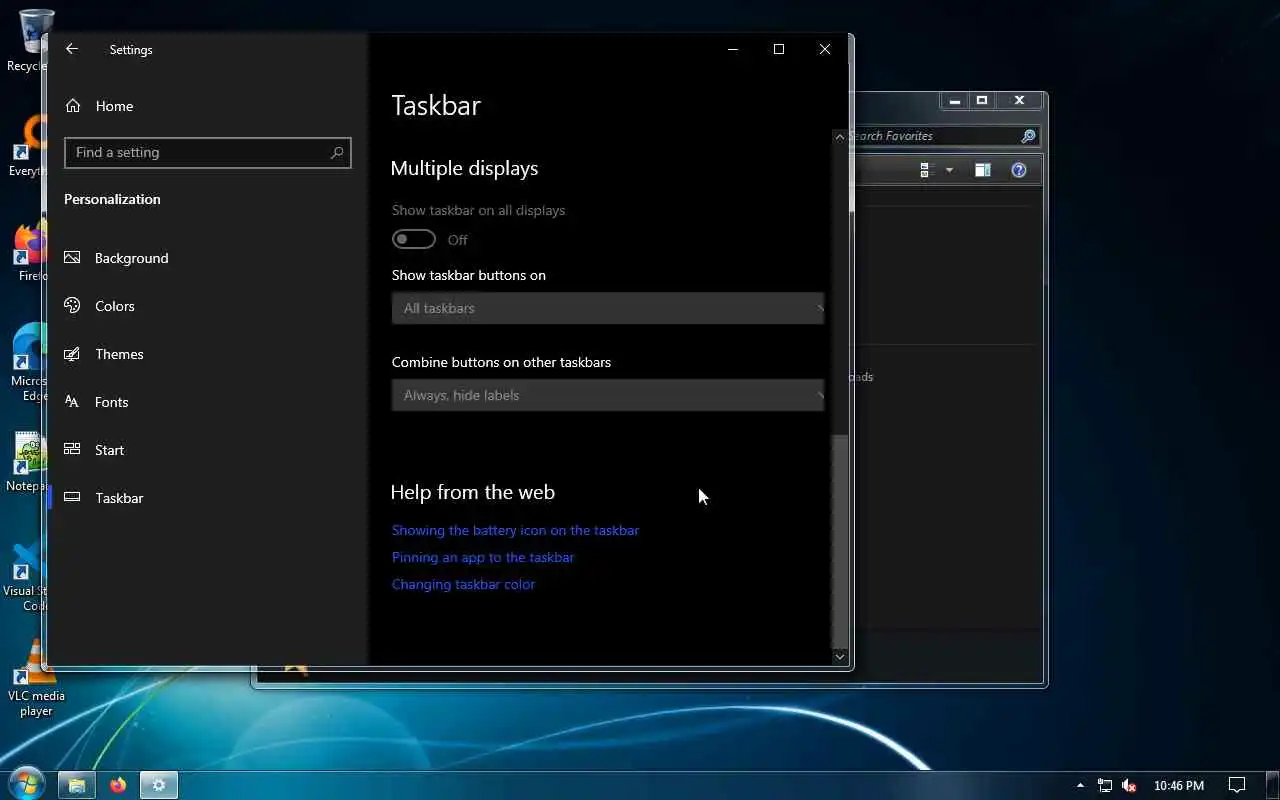Viewport: 1280px width, 800px height.
Task: Click the Settings gear taskbar button
Action: (x=158, y=785)
